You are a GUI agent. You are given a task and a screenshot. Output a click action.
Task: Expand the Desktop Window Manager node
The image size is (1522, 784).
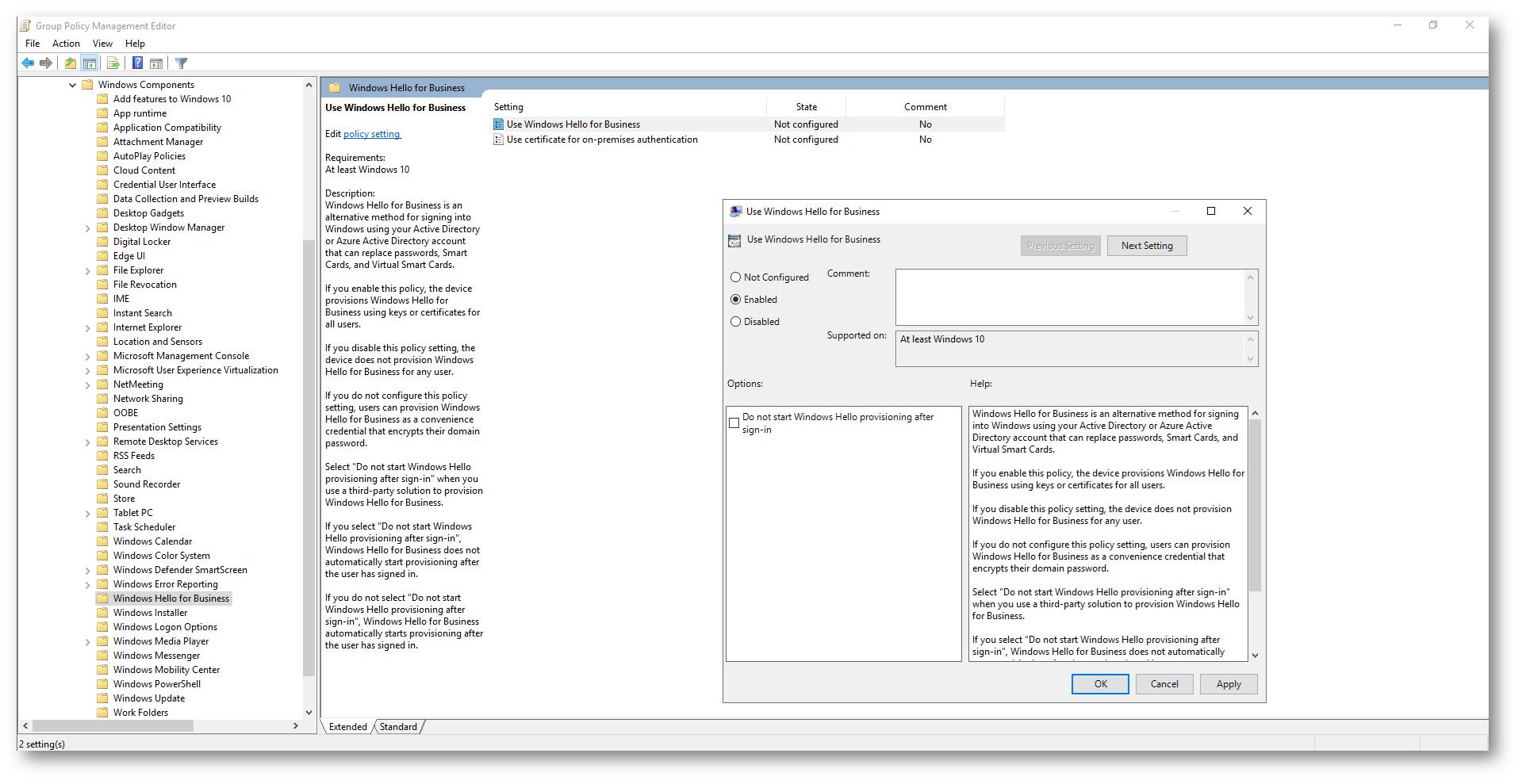coord(87,228)
